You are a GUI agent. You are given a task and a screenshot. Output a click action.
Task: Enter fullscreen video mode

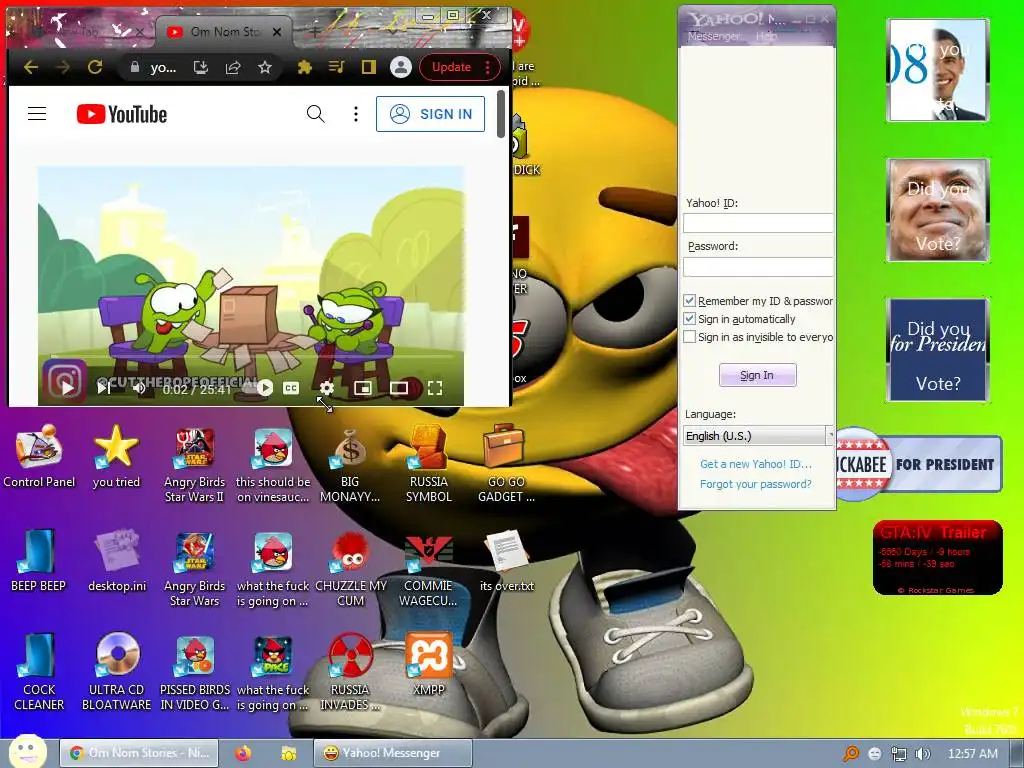click(435, 388)
